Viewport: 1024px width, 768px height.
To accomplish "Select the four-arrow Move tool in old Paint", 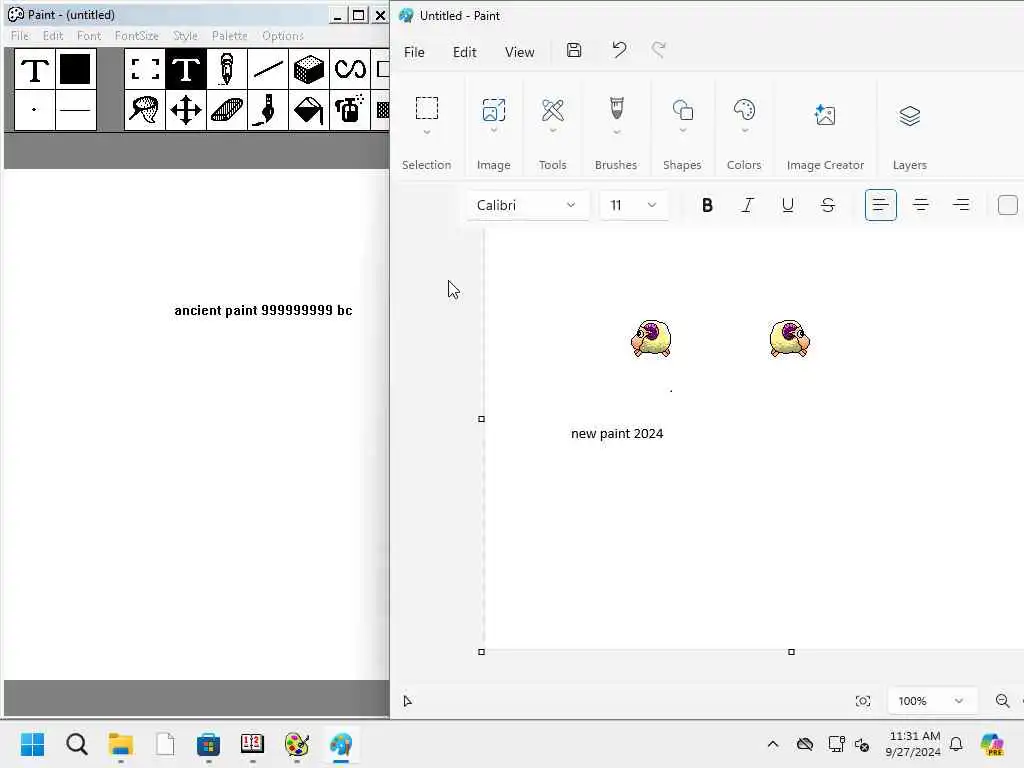I will click(185, 110).
